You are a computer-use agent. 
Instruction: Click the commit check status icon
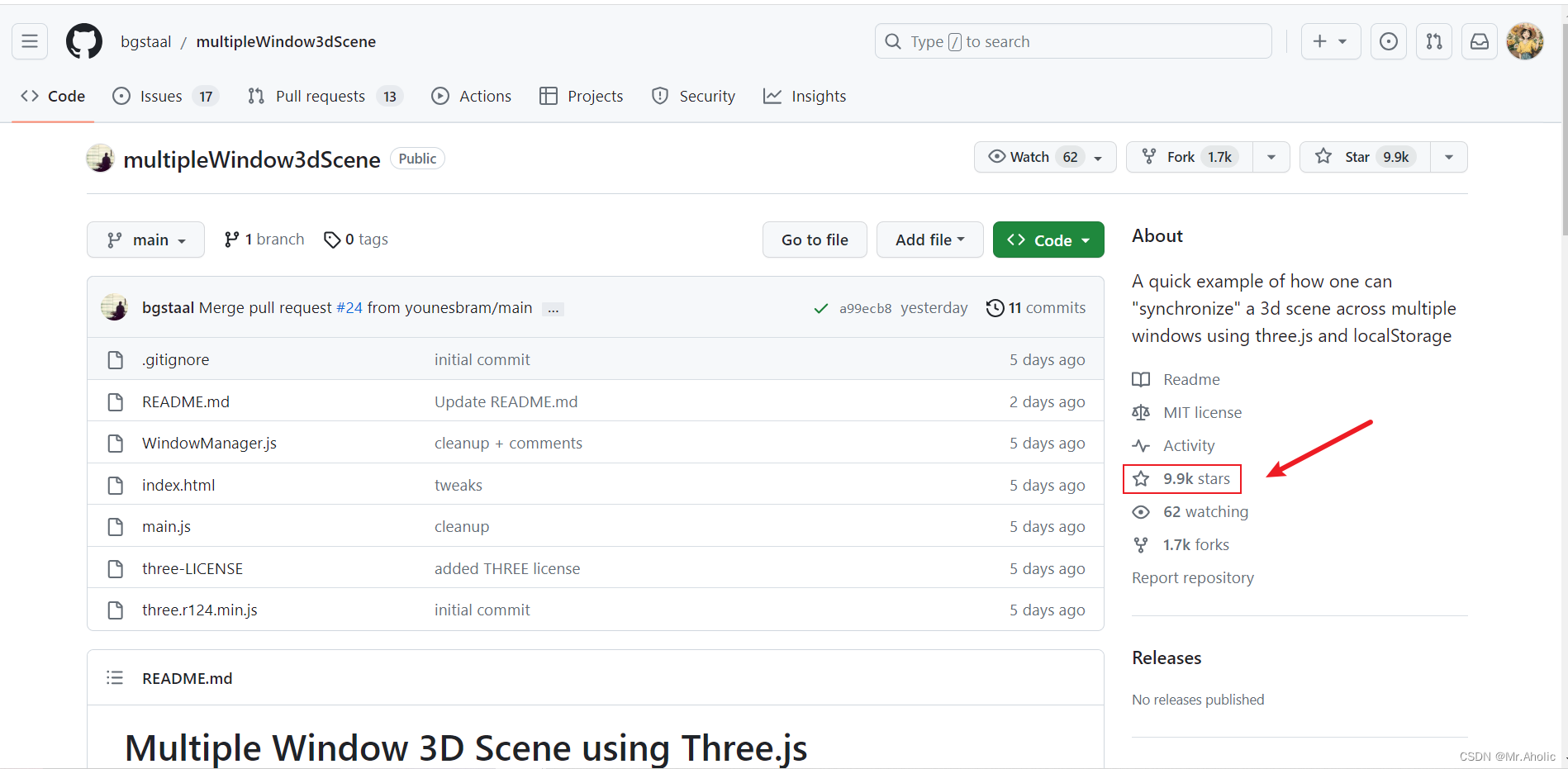pyautogui.click(x=821, y=308)
